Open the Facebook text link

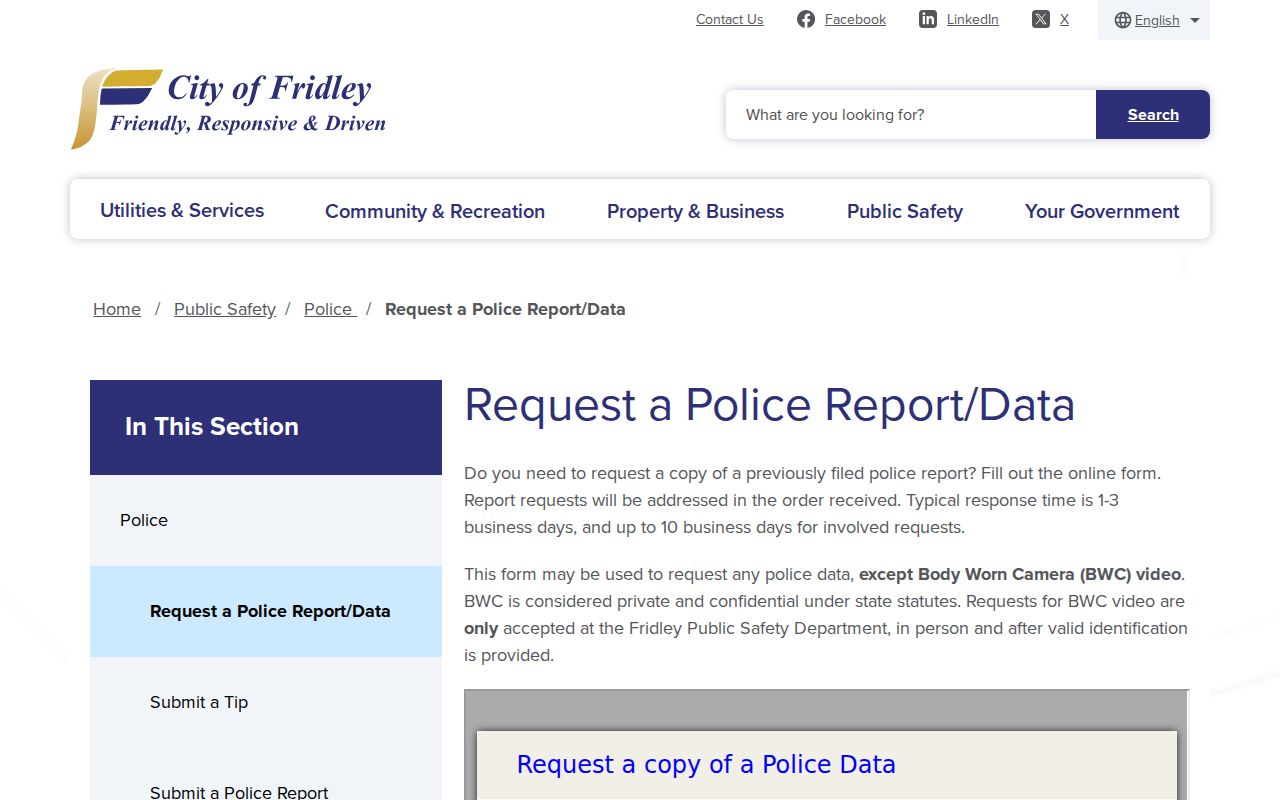tap(855, 19)
